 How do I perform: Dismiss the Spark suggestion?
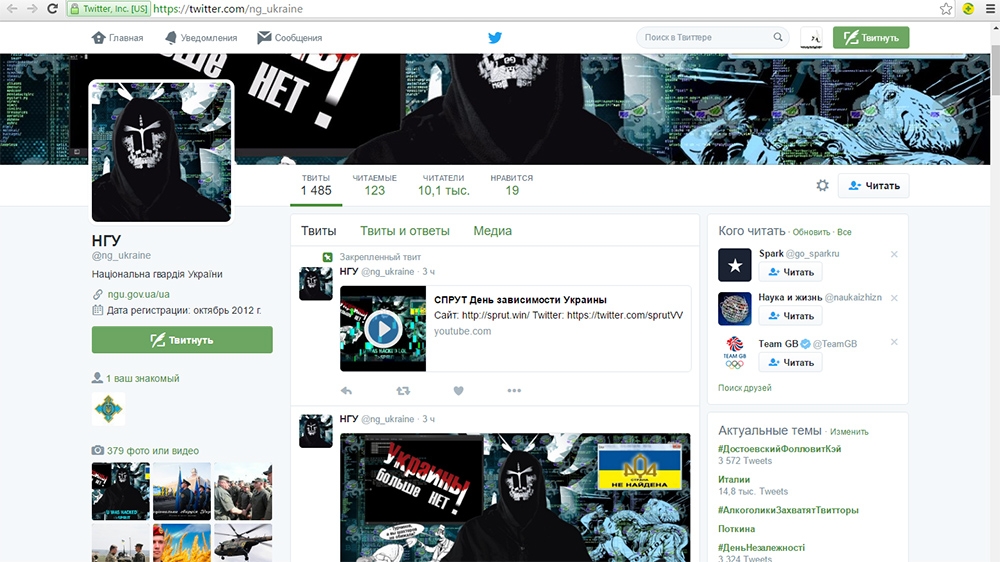click(894, 254)
